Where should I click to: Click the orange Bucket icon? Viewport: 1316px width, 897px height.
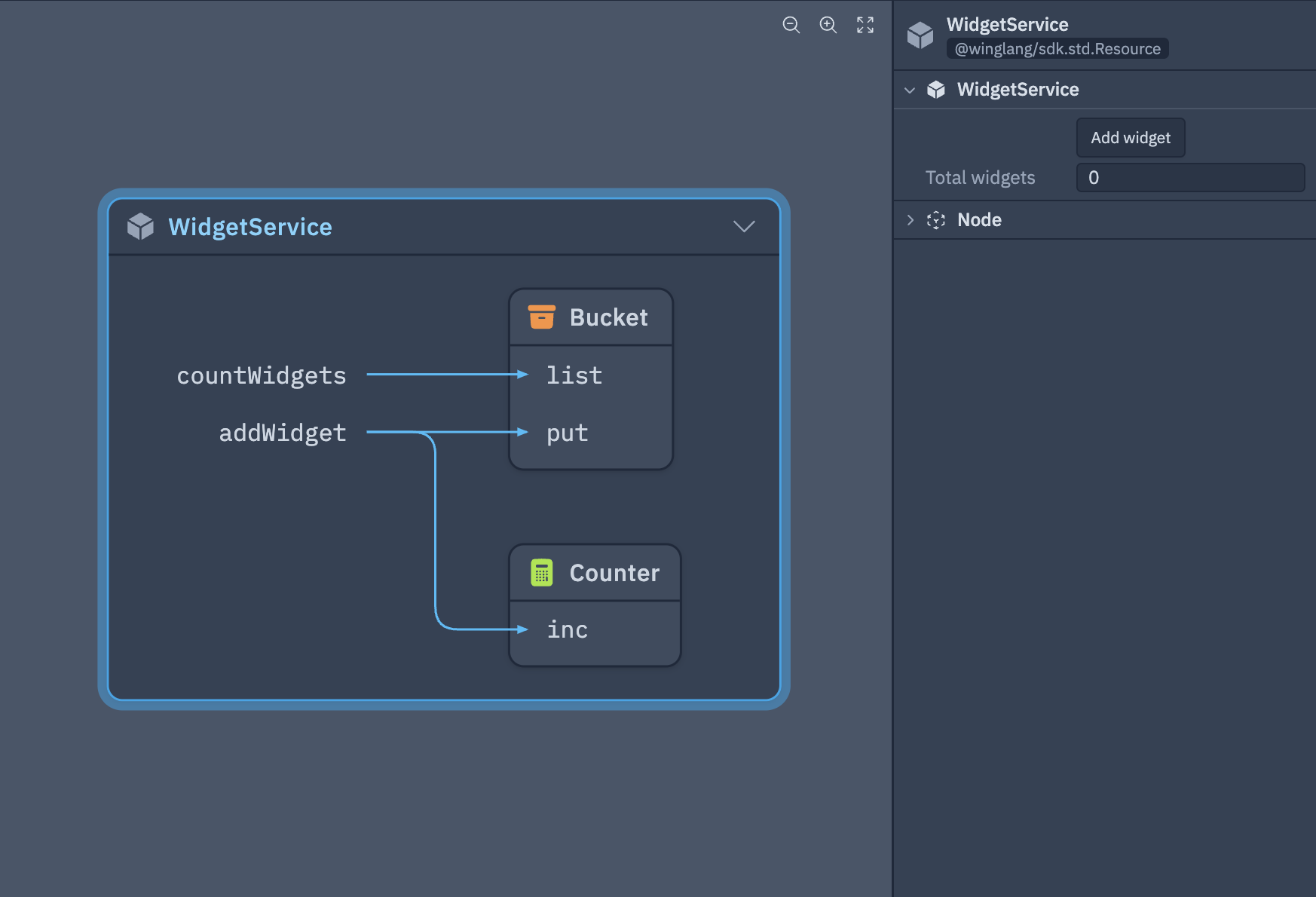pos(541,317)
